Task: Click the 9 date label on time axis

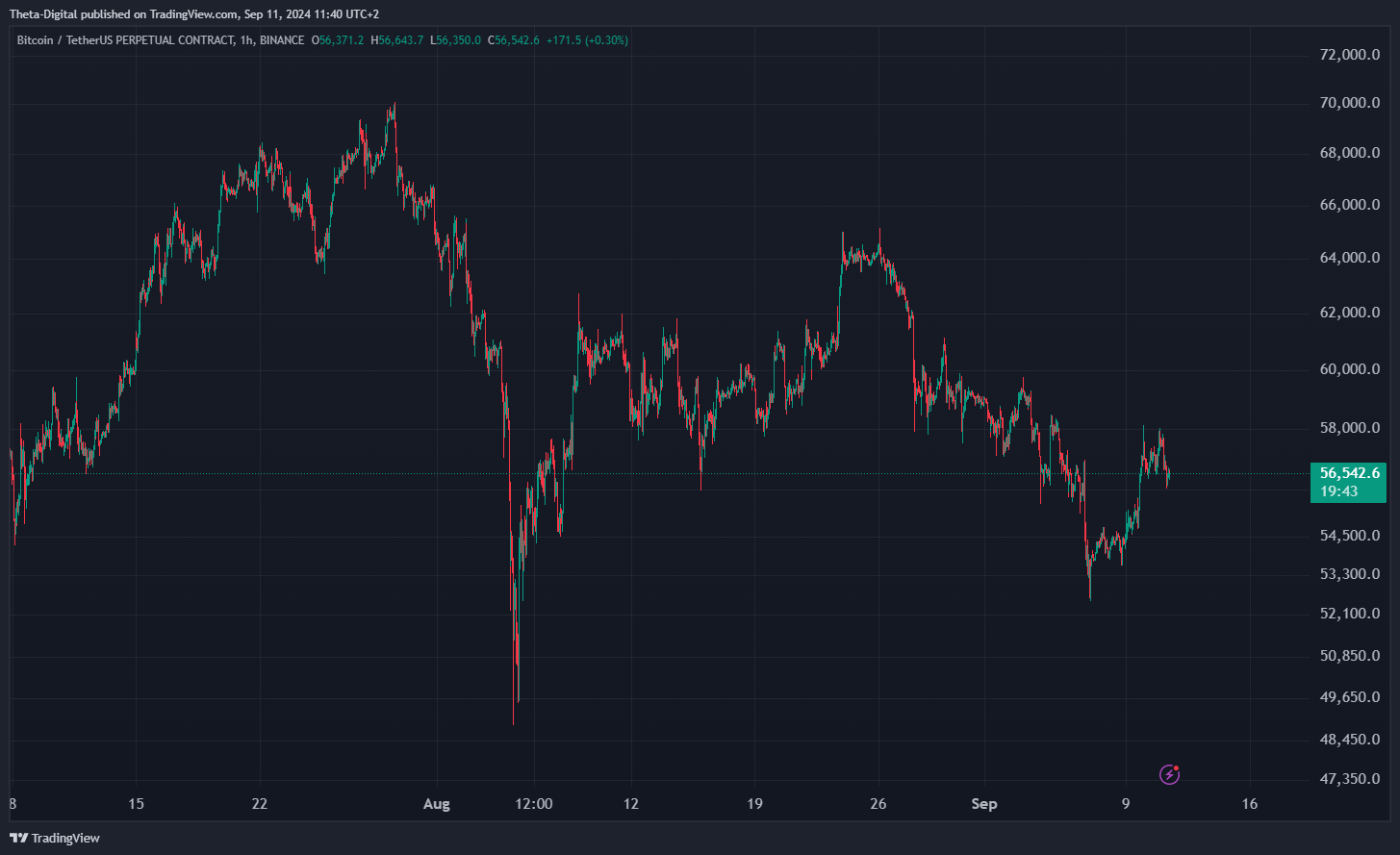Action: (1125, 804)
